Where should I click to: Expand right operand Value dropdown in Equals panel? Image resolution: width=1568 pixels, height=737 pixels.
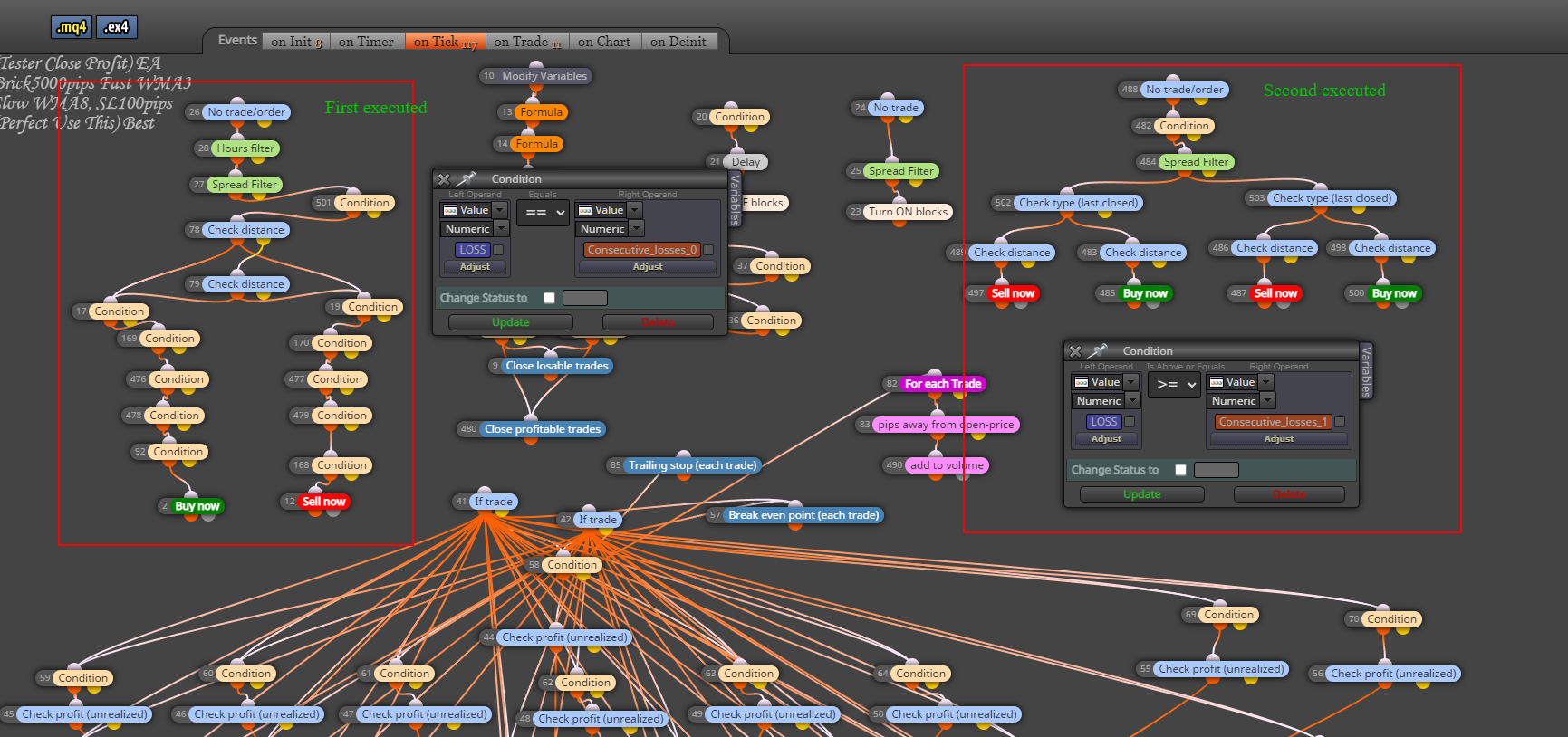click(x=635, y=210)
